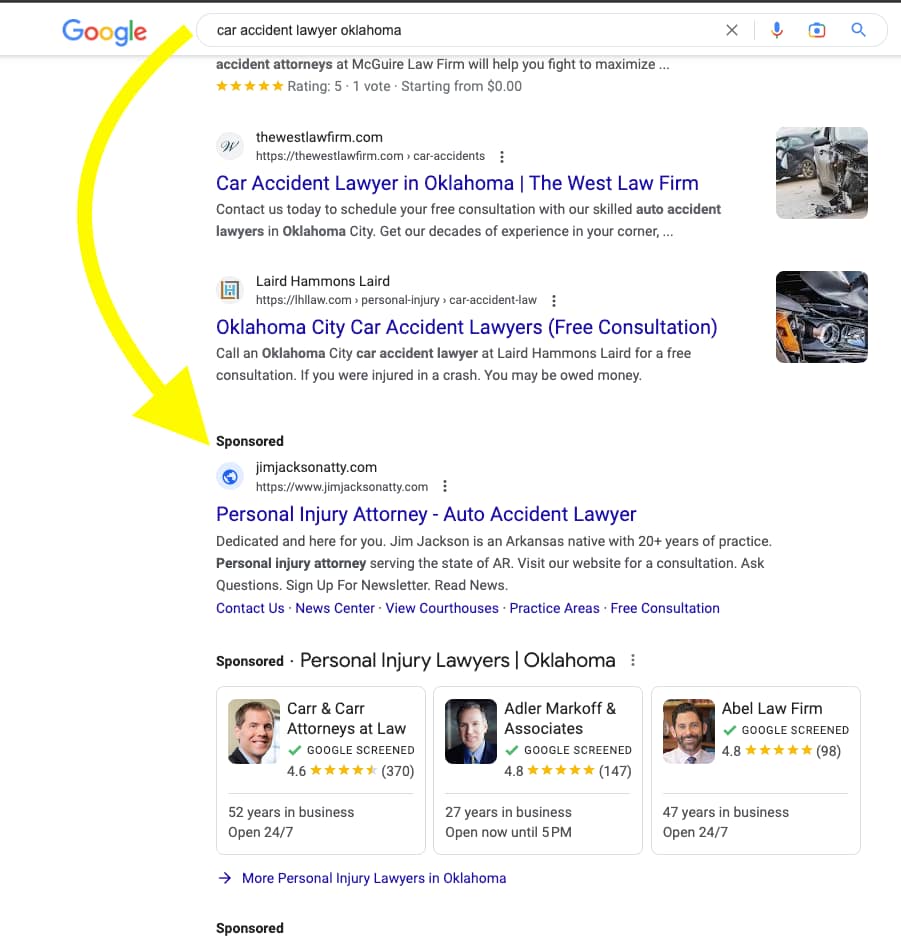The image size is (901, 947).
Task: Click the 4.8 rating with 98 reviews
Action: [781, 751]
